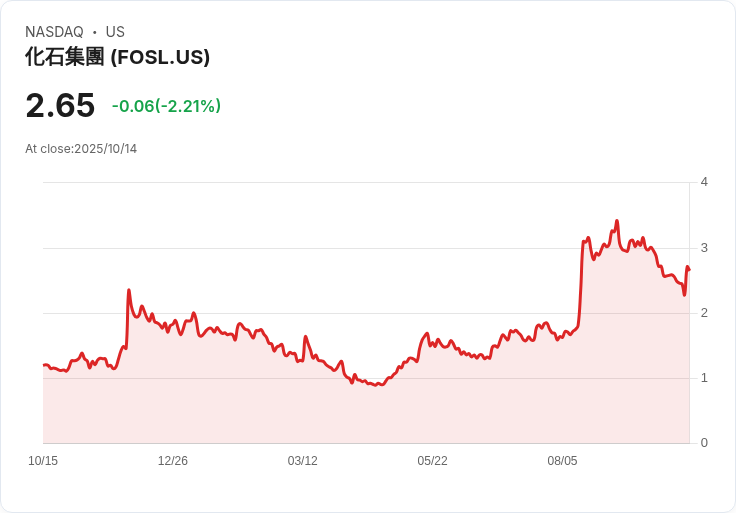The image size is (736, 513).
Task: Click the highest peak of the price line
Action: tap(617, 221)
